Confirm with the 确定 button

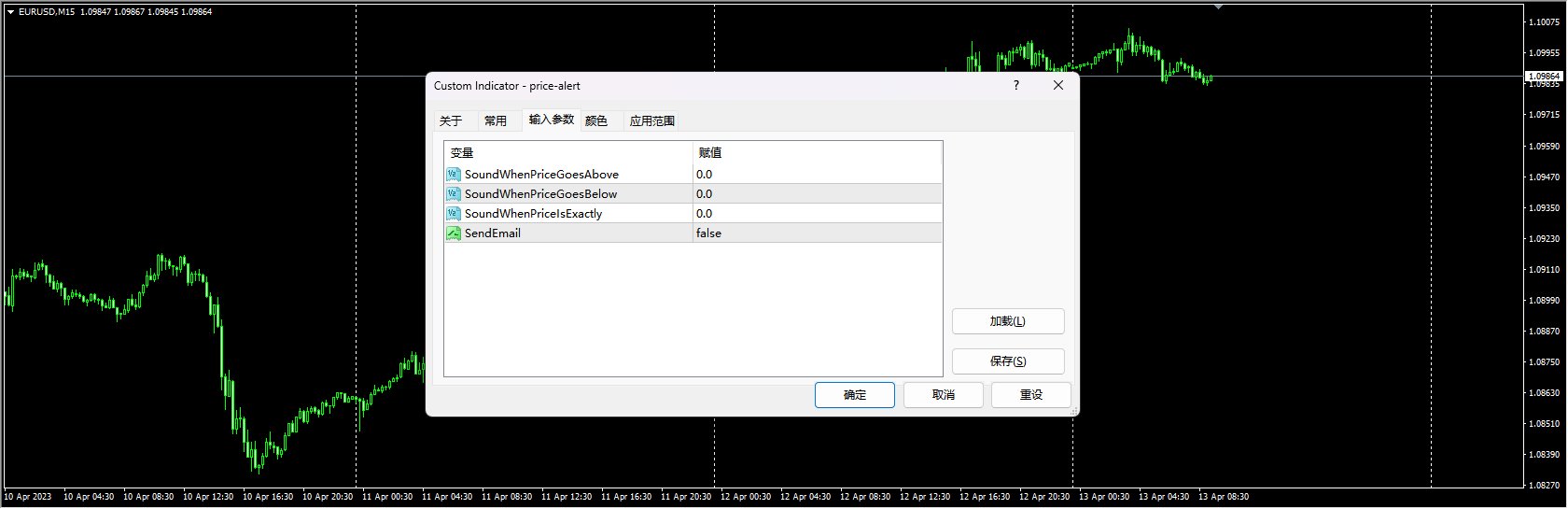point(854,395)
